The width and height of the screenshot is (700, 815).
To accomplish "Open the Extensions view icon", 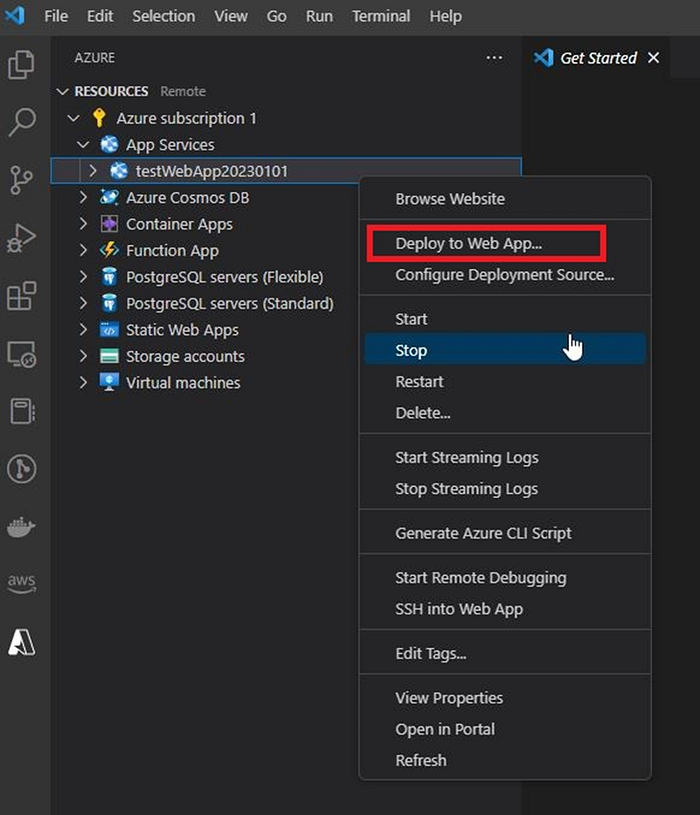I will tap(21, 296).
